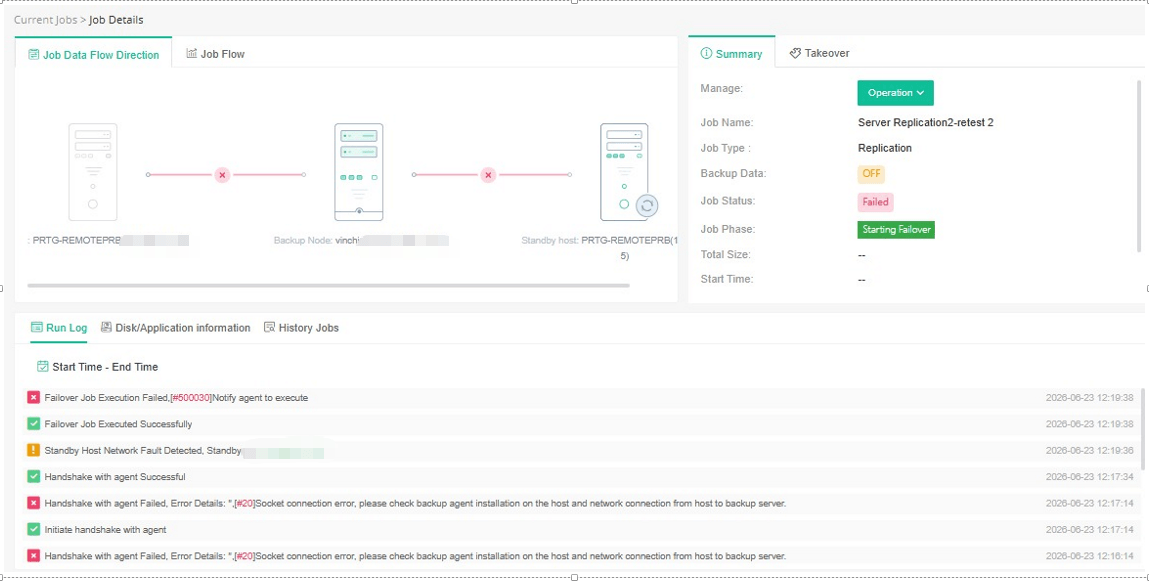The image size is (1149, 581).
Task: Click the Summary info icon
Action: [x=706, y=53]
